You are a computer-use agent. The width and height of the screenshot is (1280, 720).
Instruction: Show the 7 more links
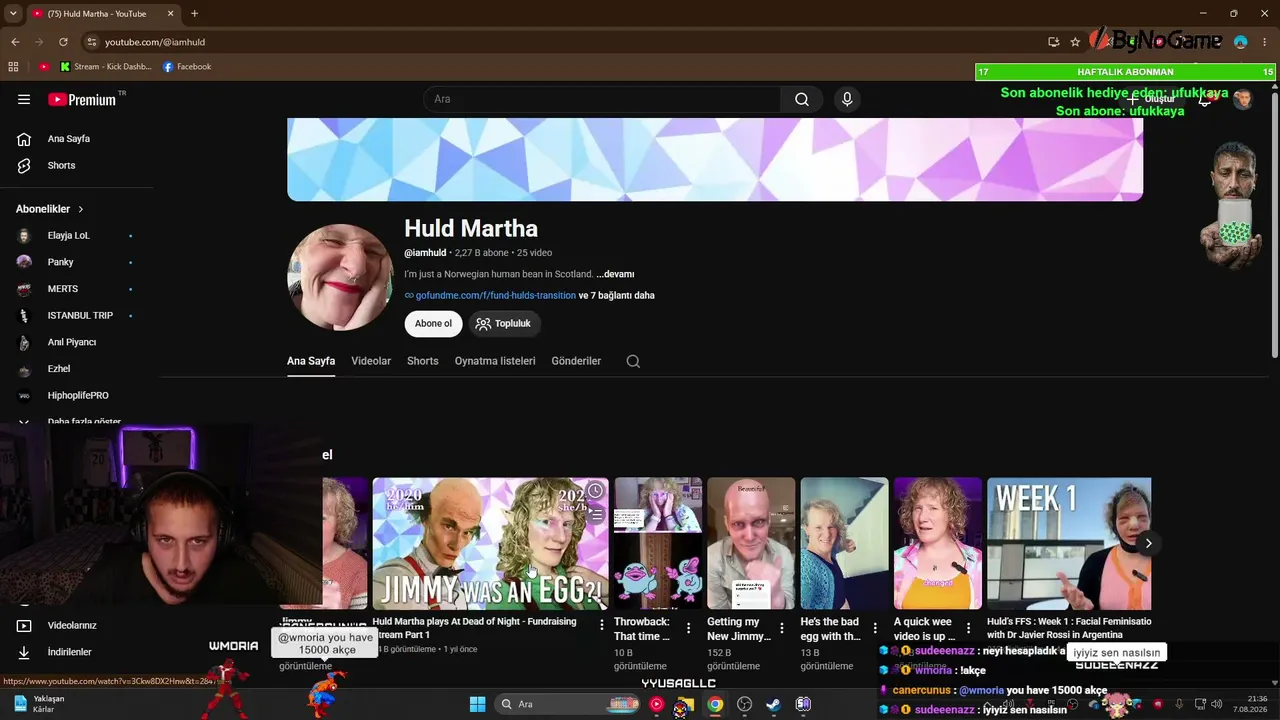point(617,296)
